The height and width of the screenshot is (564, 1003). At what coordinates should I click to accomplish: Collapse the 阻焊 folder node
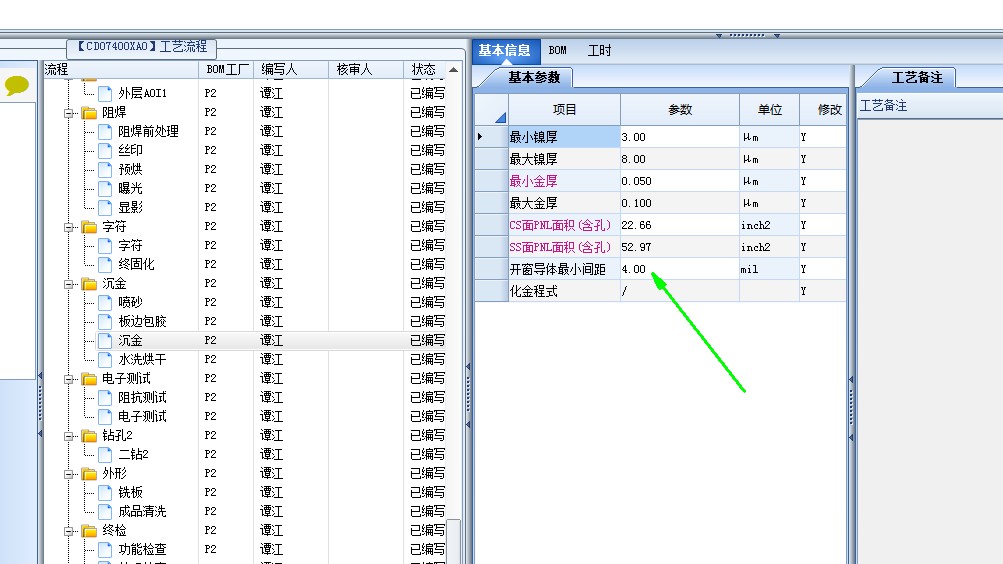pyautogui.click(x=68, y=113)
